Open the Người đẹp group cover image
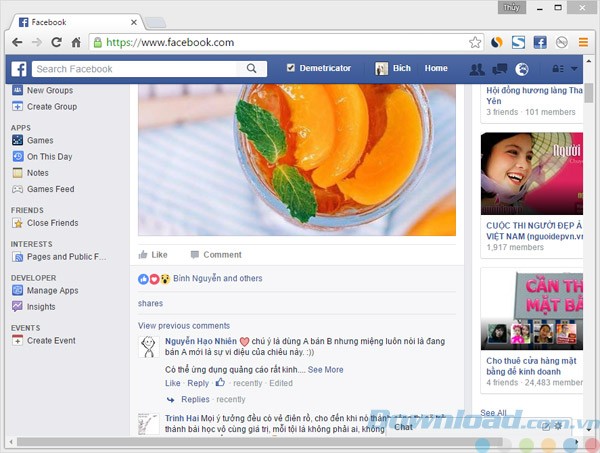 click(x=532, y=174)
